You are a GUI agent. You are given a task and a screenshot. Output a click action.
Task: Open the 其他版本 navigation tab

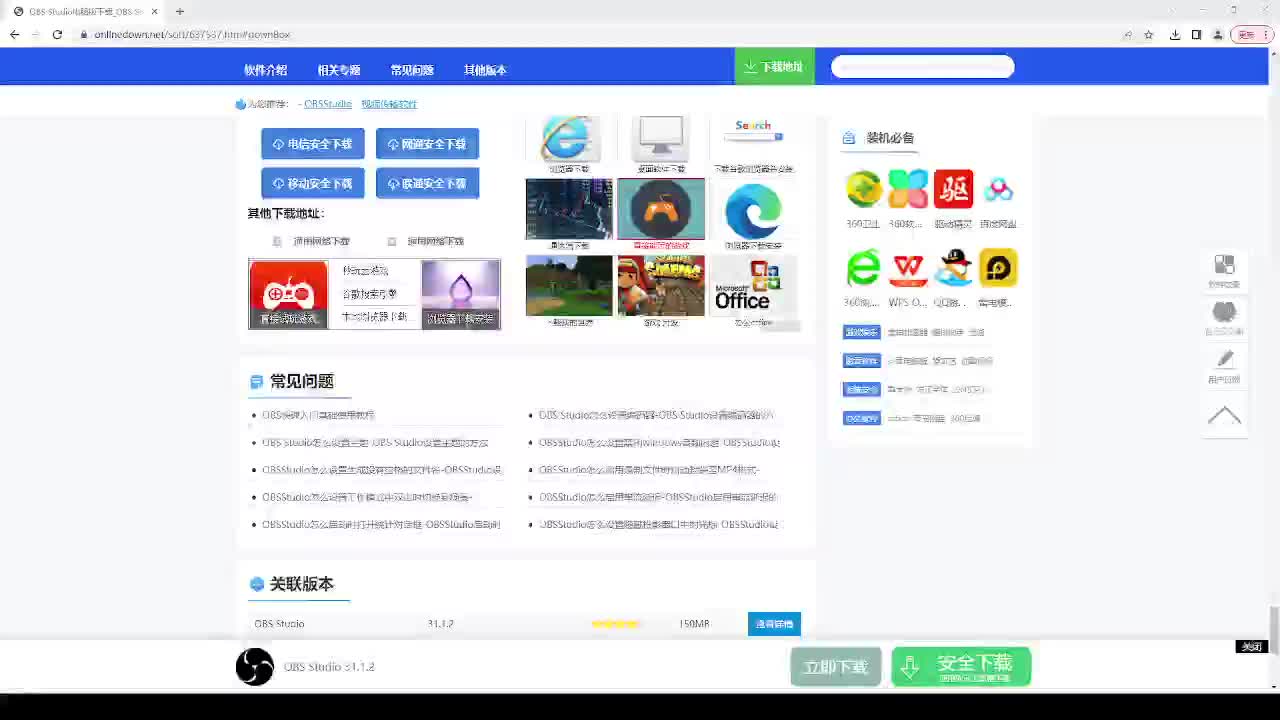click(x=485, y=70)
